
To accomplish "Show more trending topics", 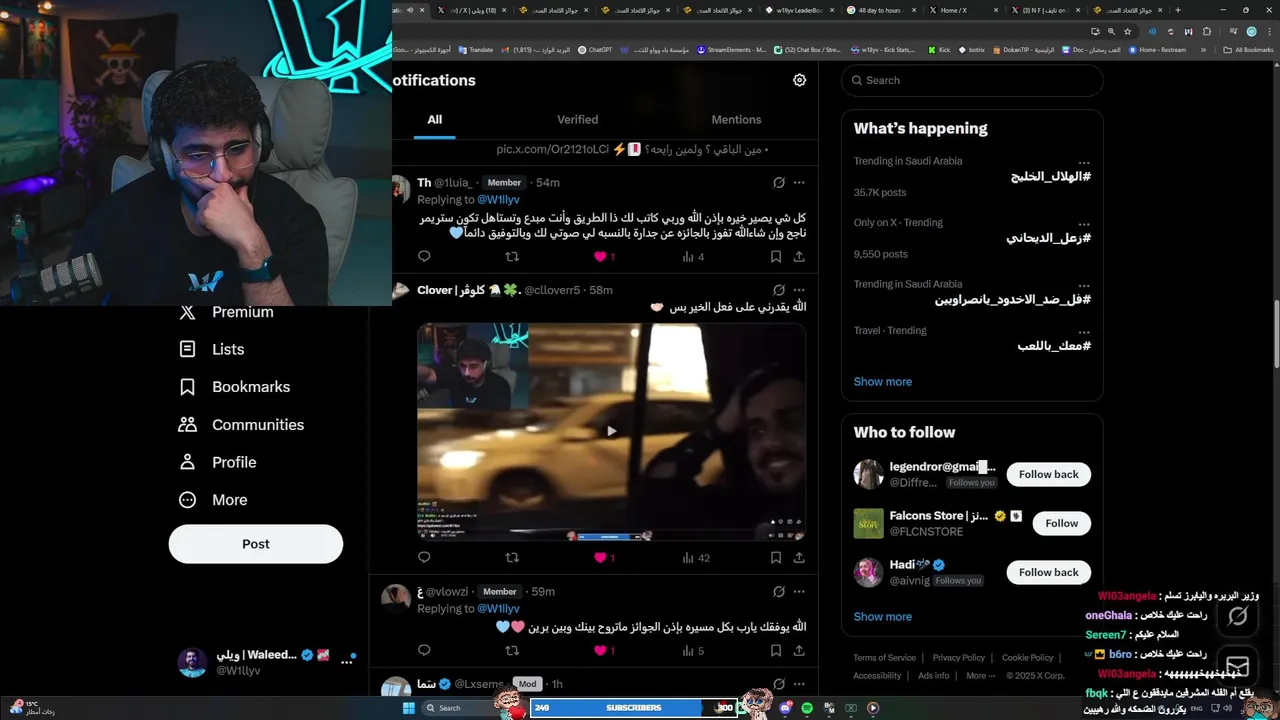I will pyautogui.click(x=883, y=382).
